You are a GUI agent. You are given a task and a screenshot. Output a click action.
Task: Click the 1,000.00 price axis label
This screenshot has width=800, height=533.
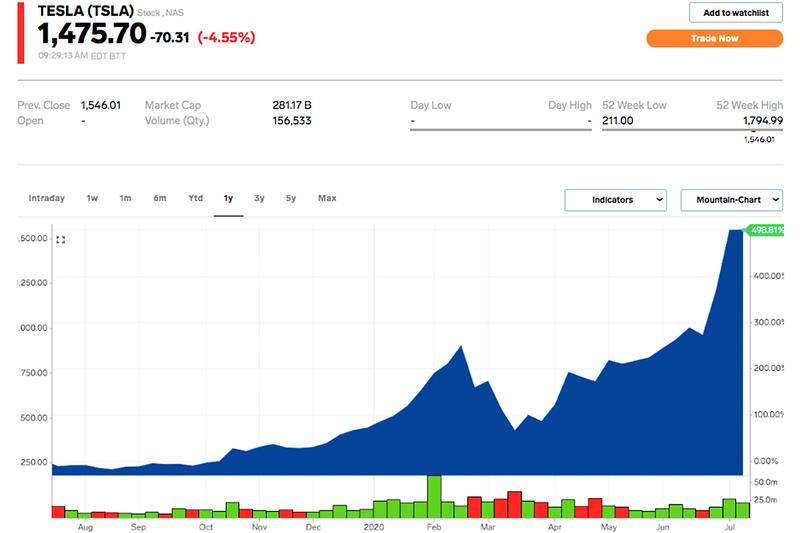pos(33,328)
